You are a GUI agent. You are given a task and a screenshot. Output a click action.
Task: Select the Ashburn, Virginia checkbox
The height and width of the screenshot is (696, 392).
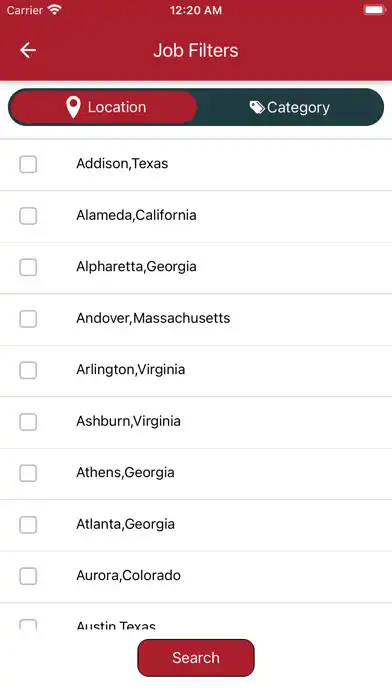(x=28, y=422)
